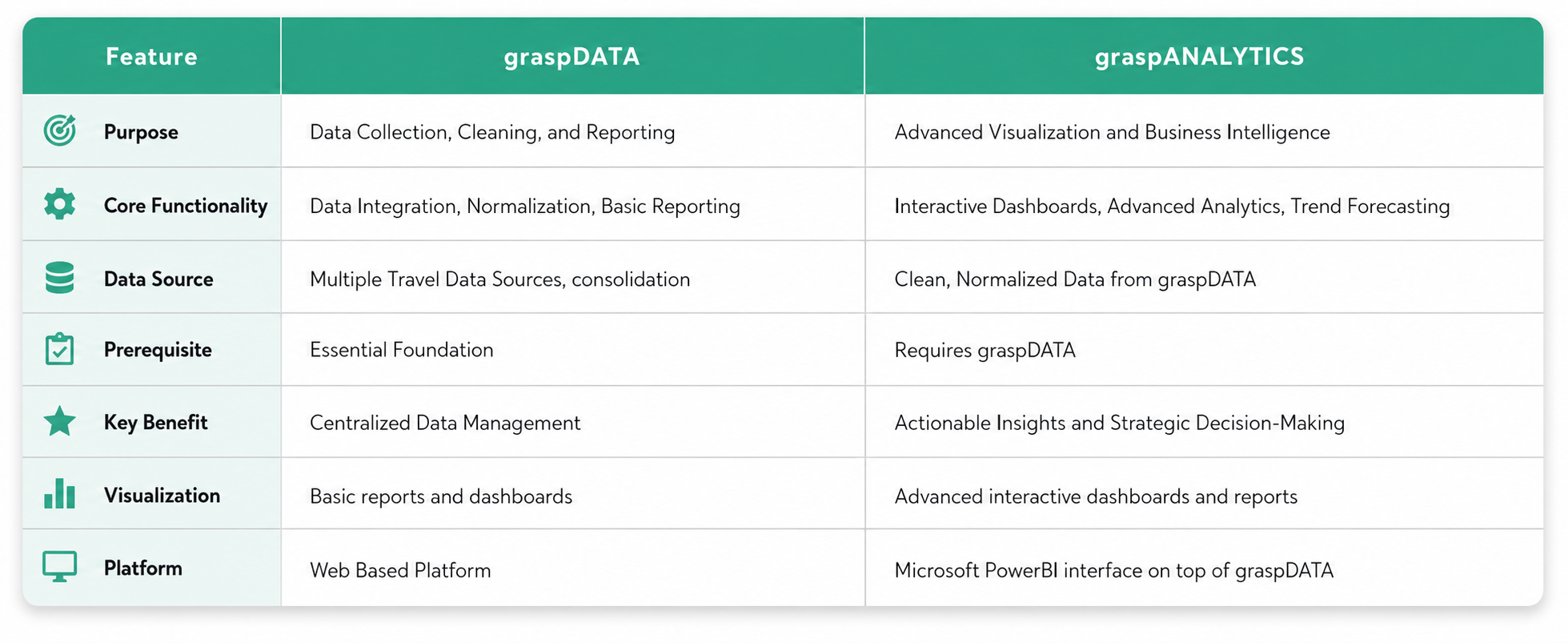Select the database icon next to Data Source
Image resolution: width=1568 pixels, height=643 pixels.
pos(60,278)
